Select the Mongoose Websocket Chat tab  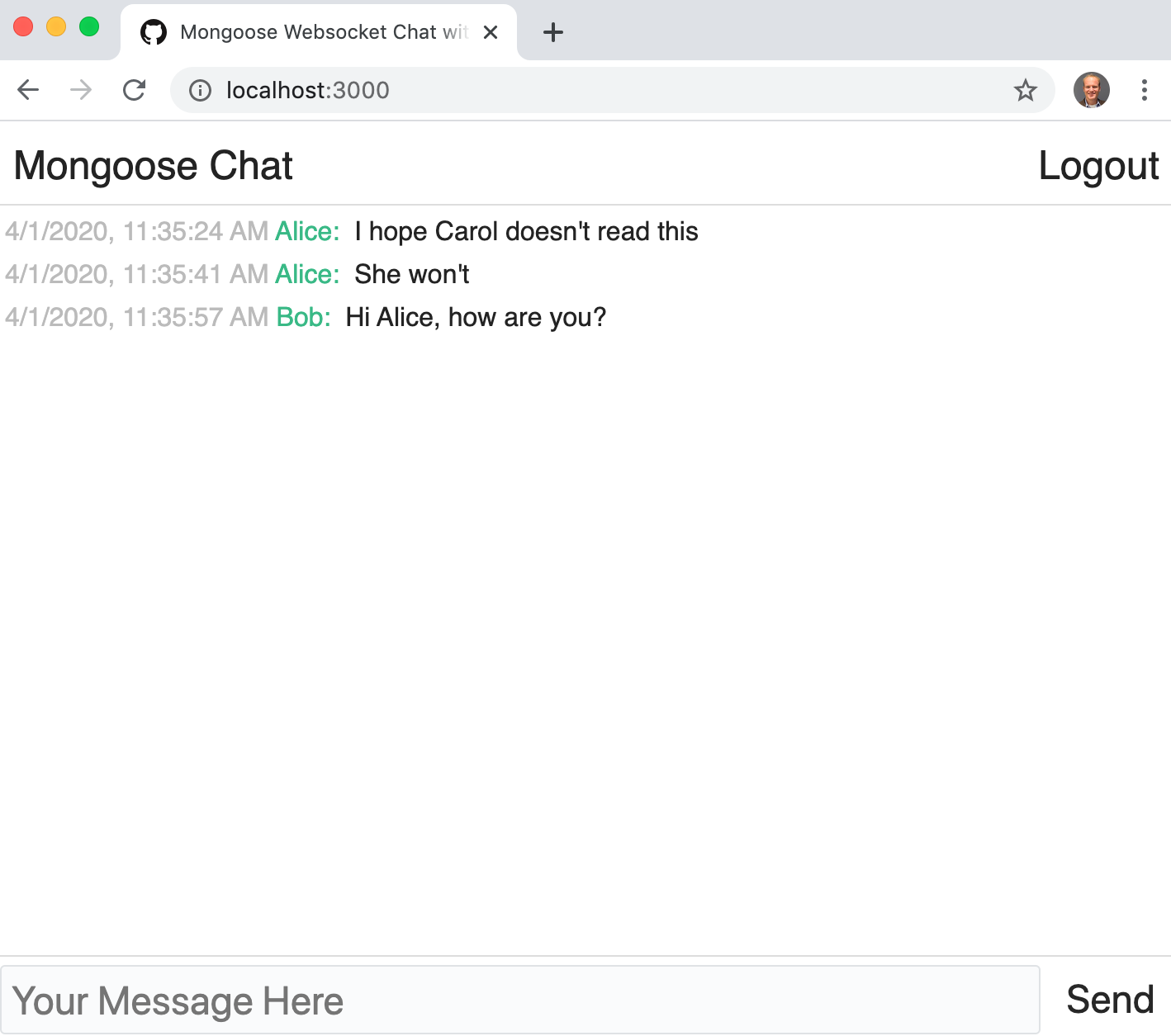(x=322, y=32)
